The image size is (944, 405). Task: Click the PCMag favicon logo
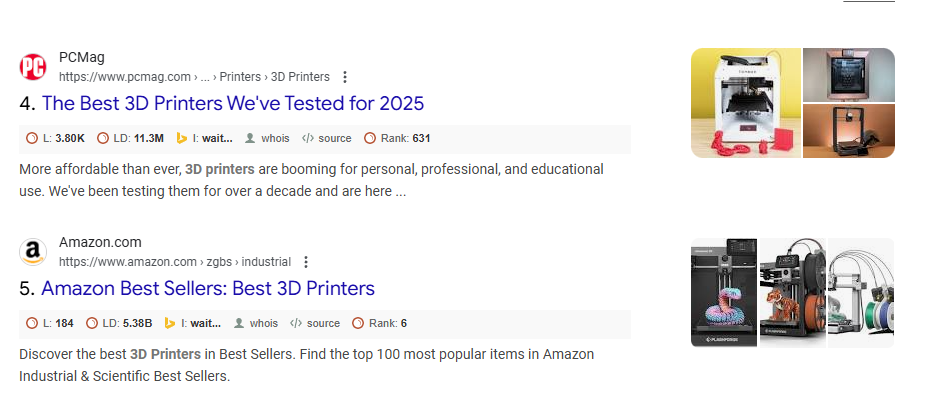pyautogui.click(x=33, y=67)
